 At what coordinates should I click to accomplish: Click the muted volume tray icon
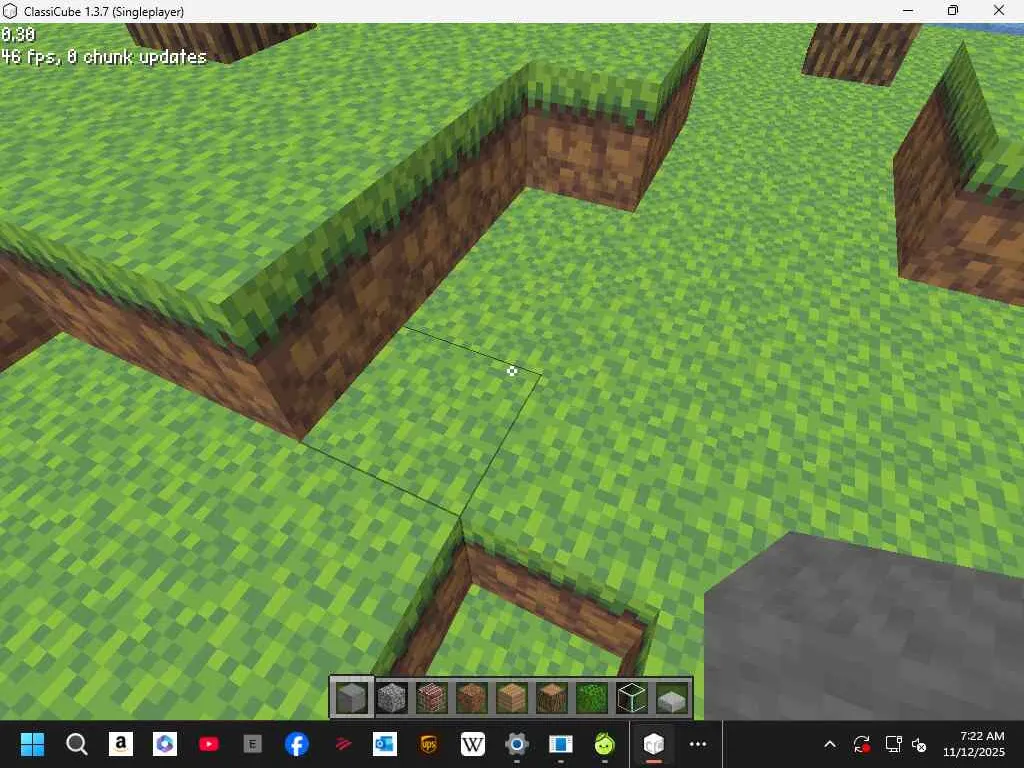tap(920, 744)
